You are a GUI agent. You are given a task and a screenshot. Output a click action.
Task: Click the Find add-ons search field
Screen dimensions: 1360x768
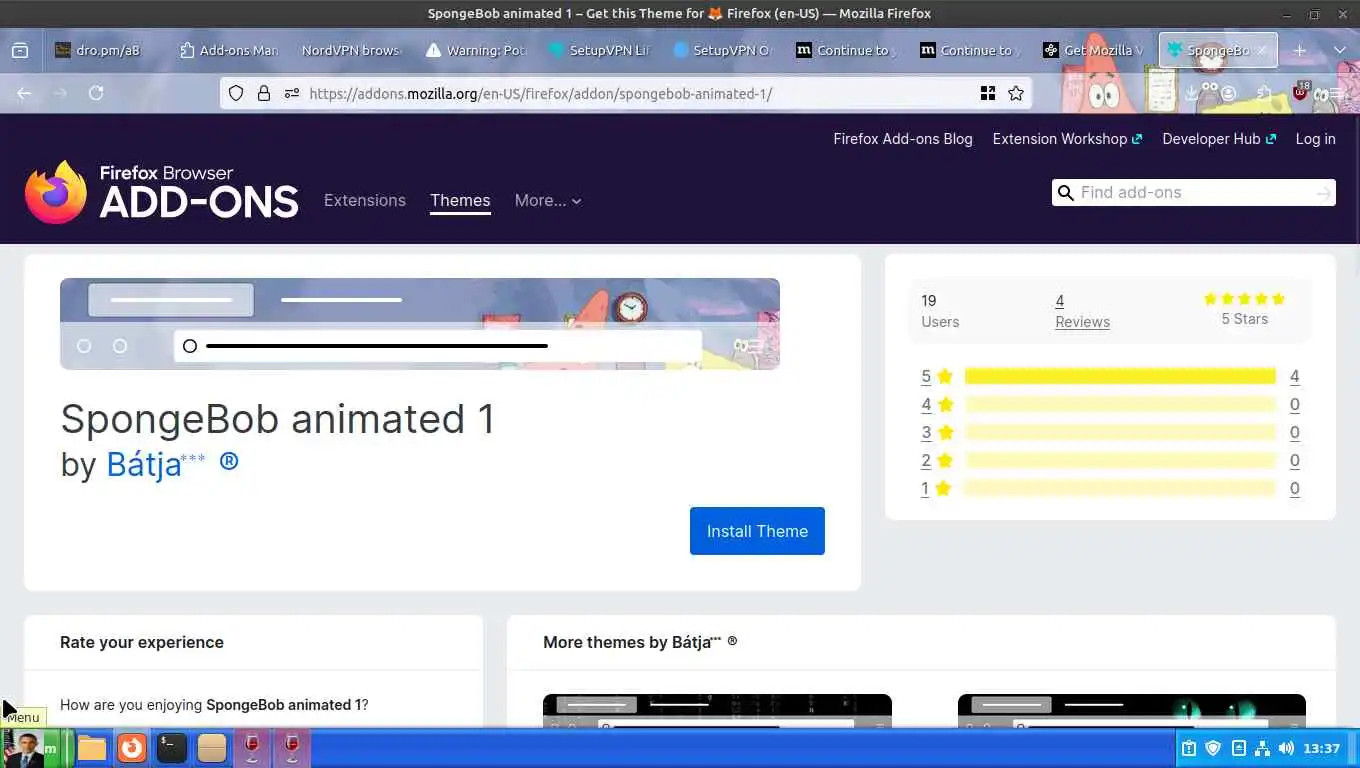pyautogui.click(x=1194, y=193)
